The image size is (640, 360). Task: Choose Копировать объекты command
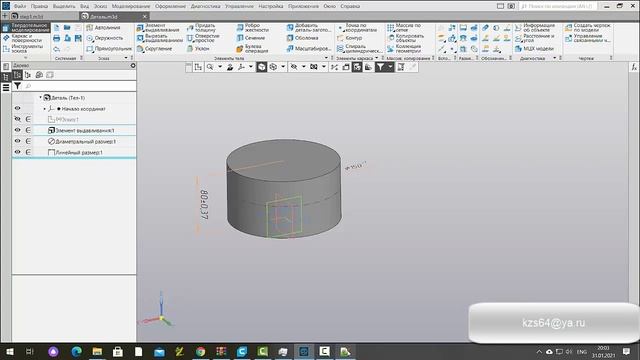[406, 38]
